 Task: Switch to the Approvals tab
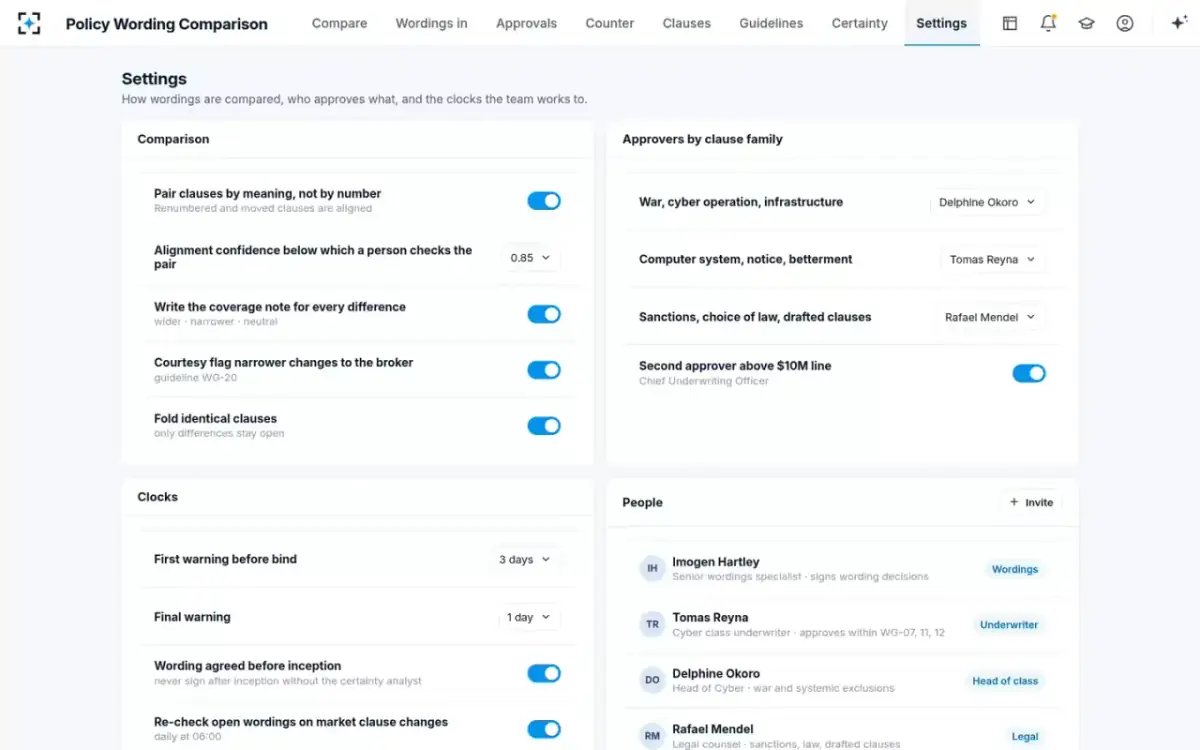click(526, 23)
